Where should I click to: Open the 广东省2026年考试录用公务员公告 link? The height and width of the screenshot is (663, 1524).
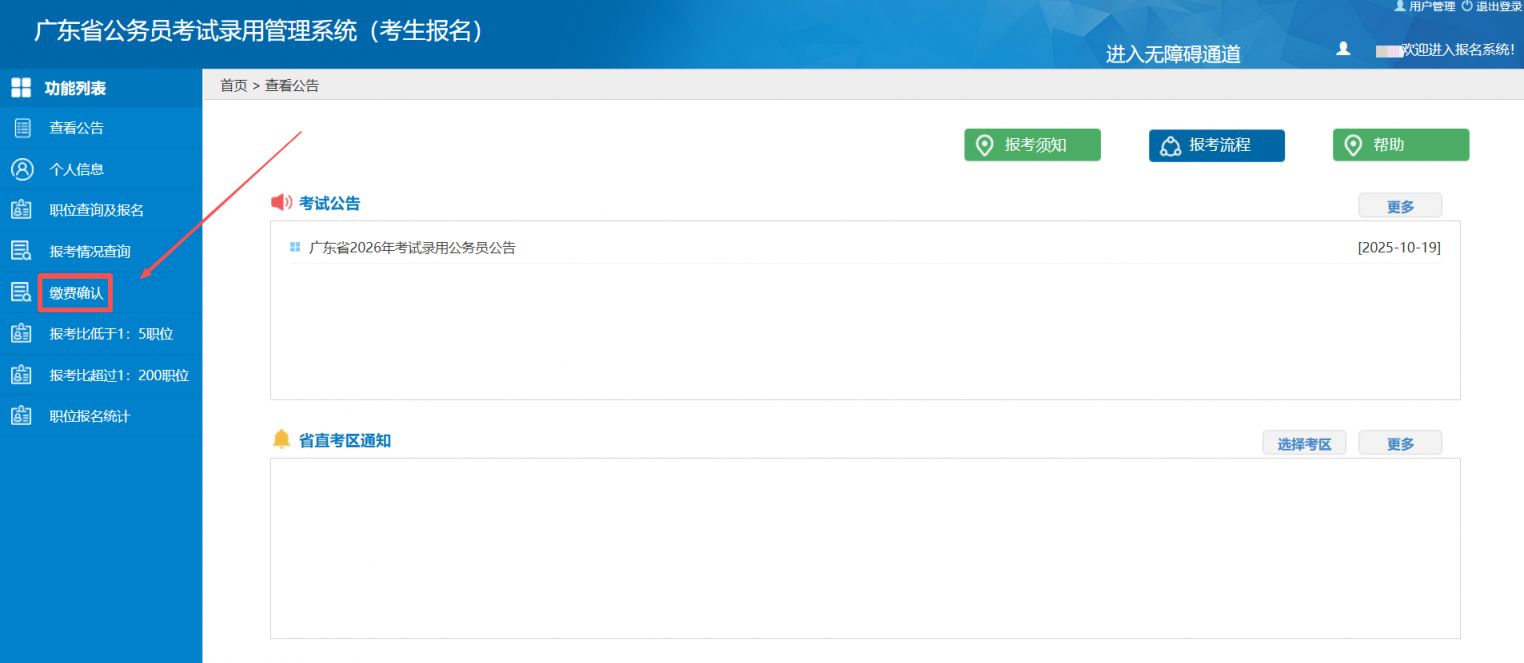tap(412, 248)
